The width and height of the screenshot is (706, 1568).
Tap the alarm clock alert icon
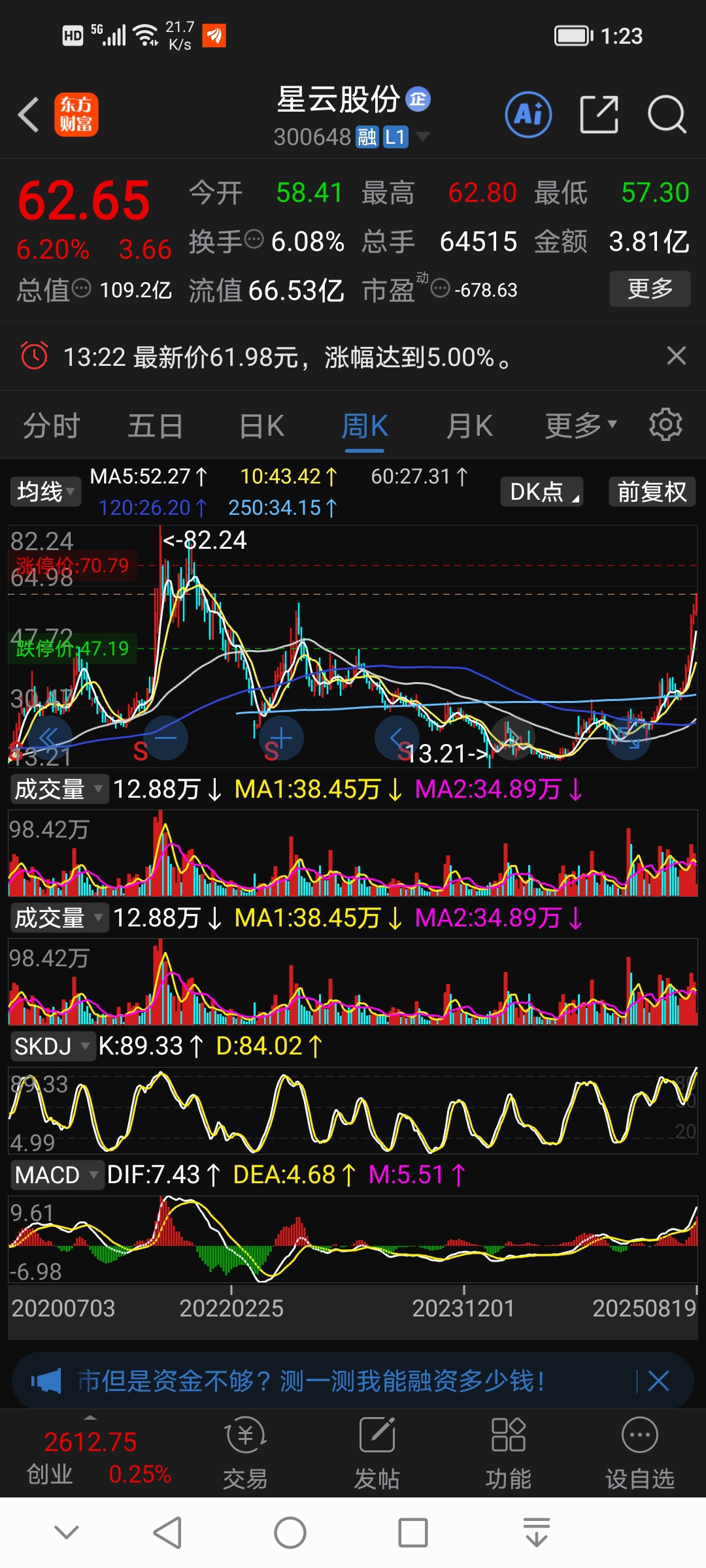[x=35, y=356]
